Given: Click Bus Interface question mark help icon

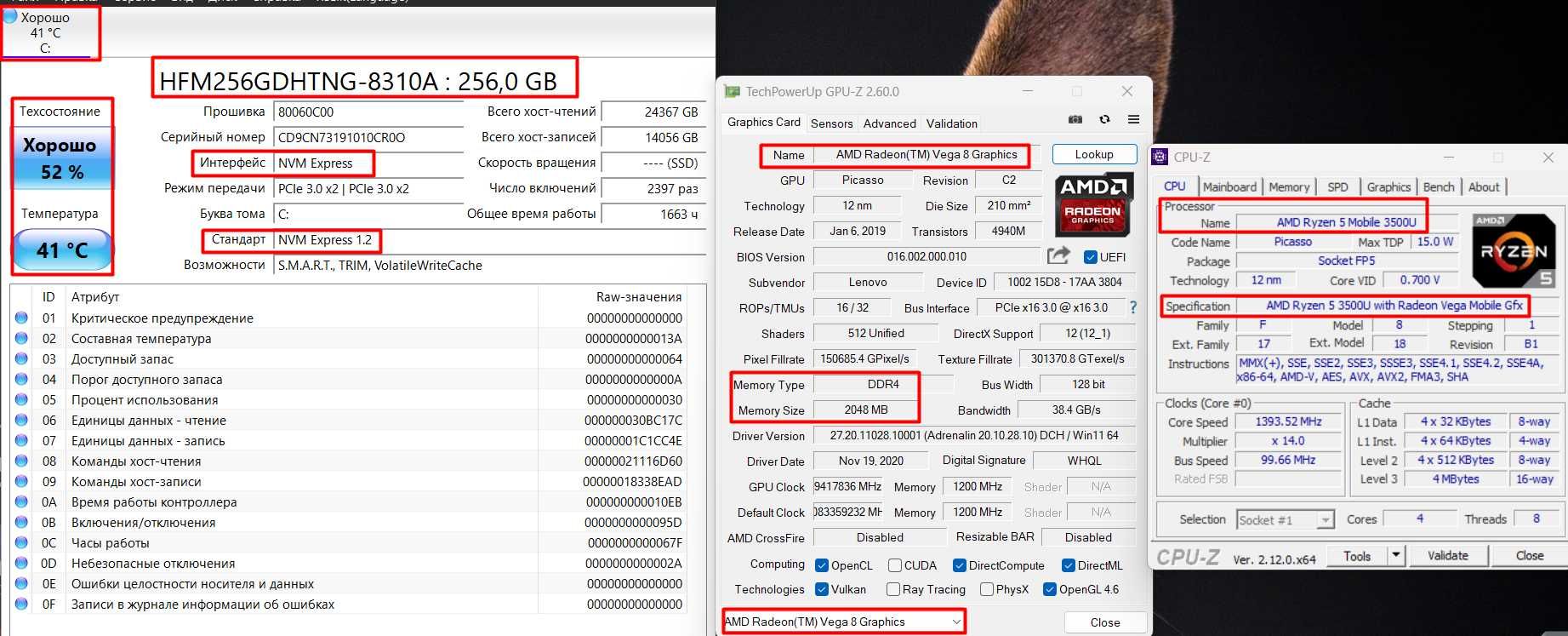Looking at the screenshot, I should point(1132,307).
